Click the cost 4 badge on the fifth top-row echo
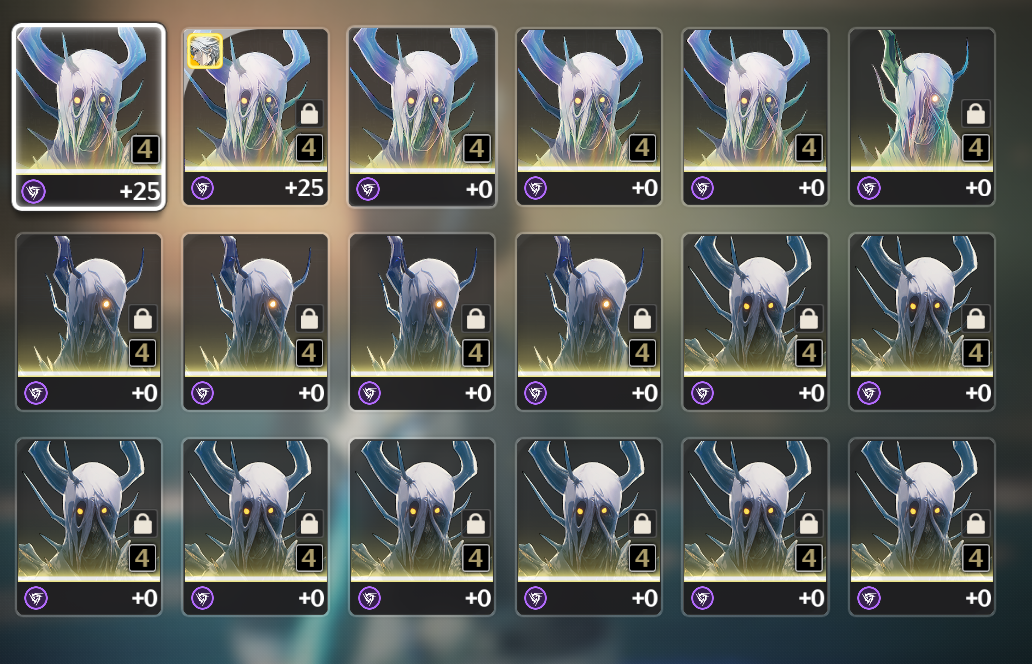Screen dimensions: 1032x664 tap(809, 148)
